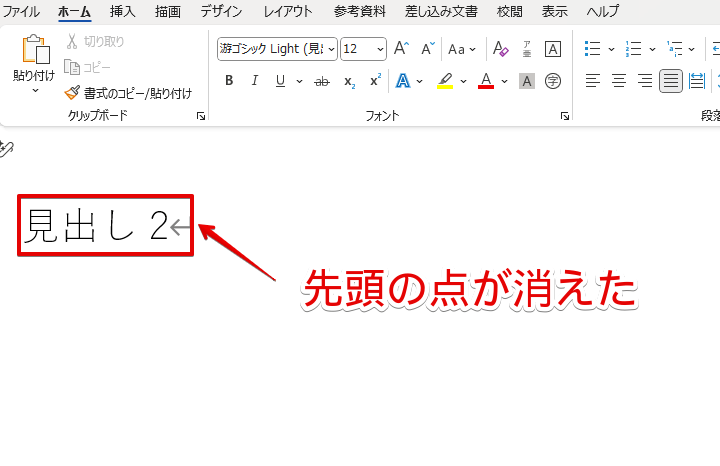720x466 pixels.
Task: Switch to the レイアウト tab
Action: click(288, 12)
